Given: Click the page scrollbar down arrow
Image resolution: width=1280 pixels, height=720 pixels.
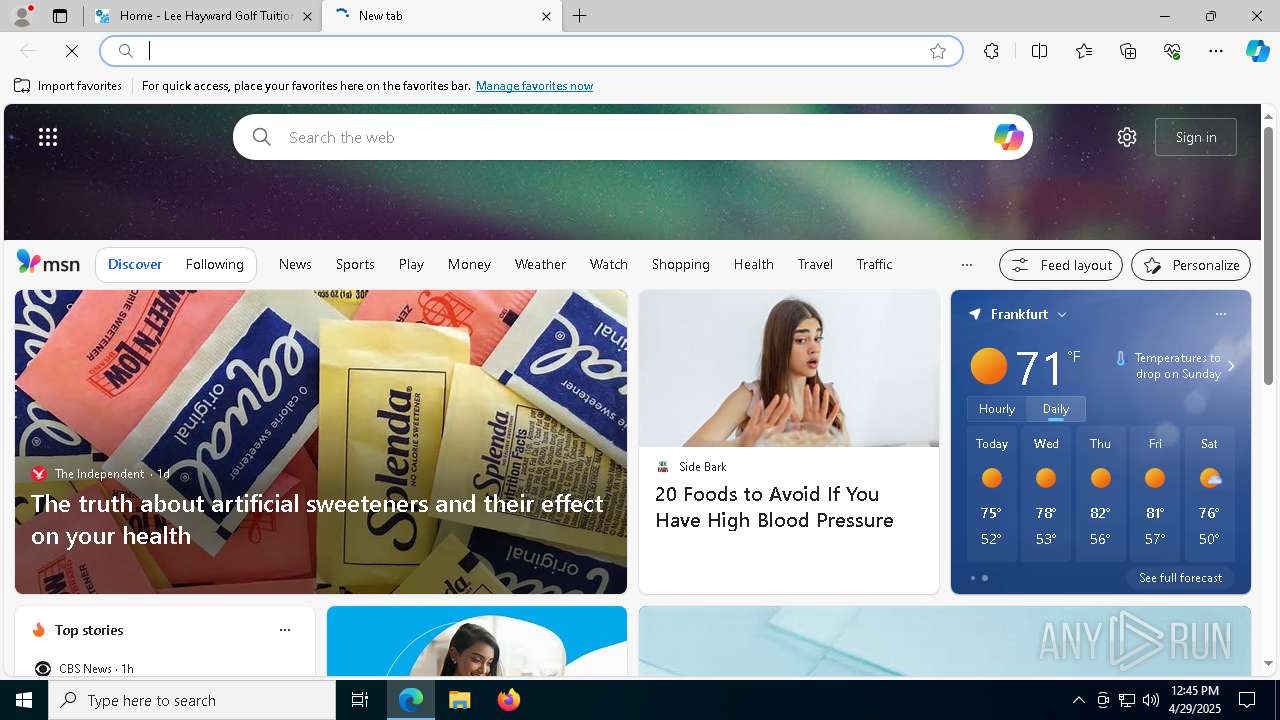Looking at the screenshot, I should (x=1268, y=663).
